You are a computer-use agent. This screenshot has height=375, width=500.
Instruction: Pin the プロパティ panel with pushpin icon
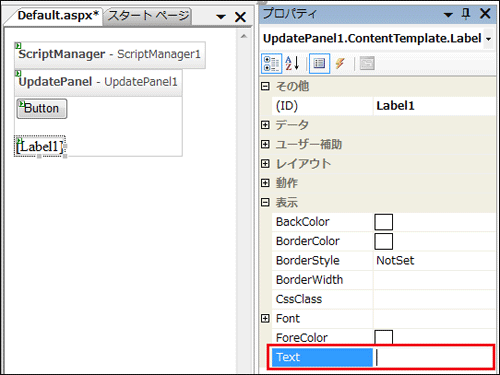pos(466,14)
